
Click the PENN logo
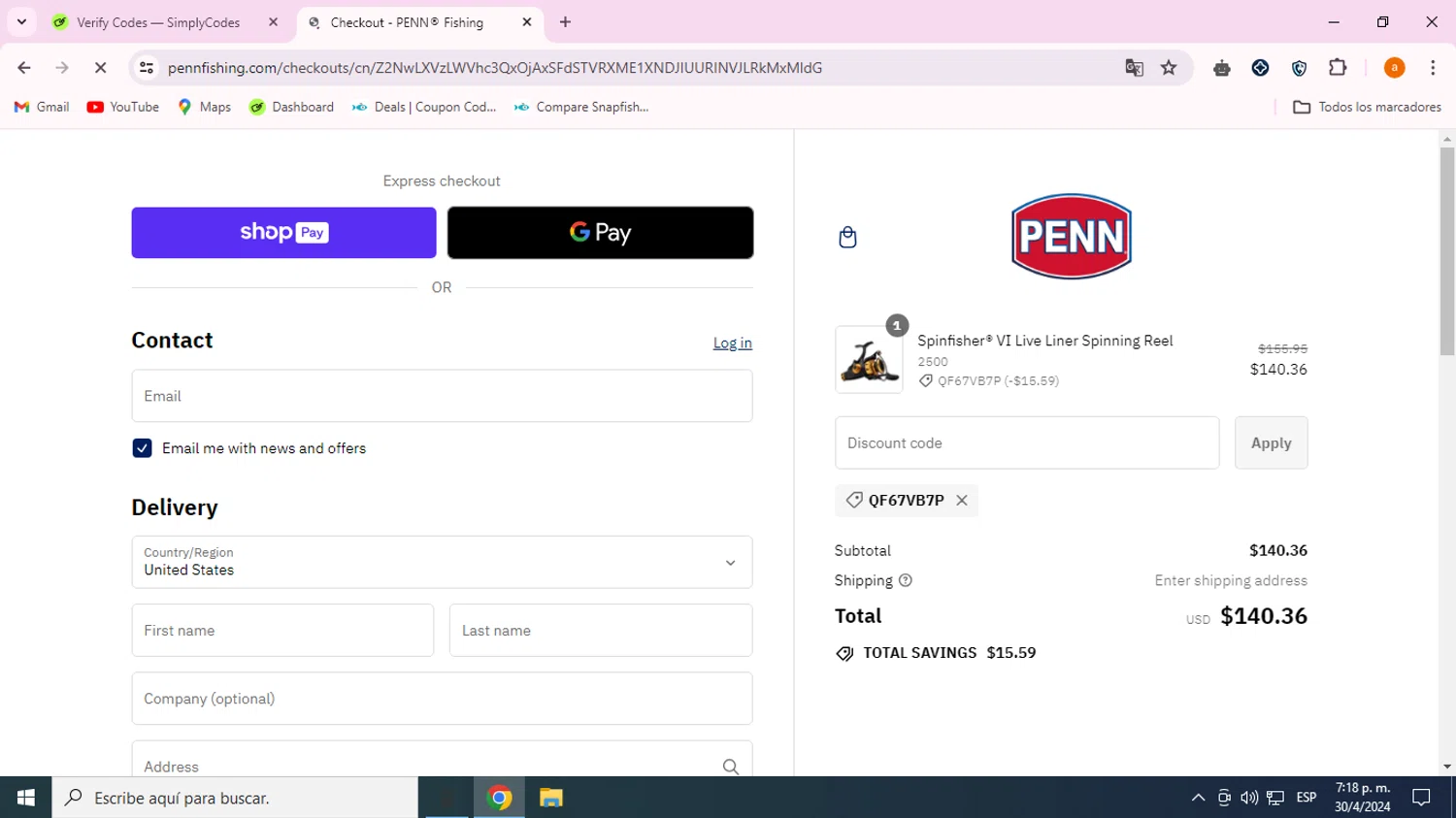[x=1072, y=237]
